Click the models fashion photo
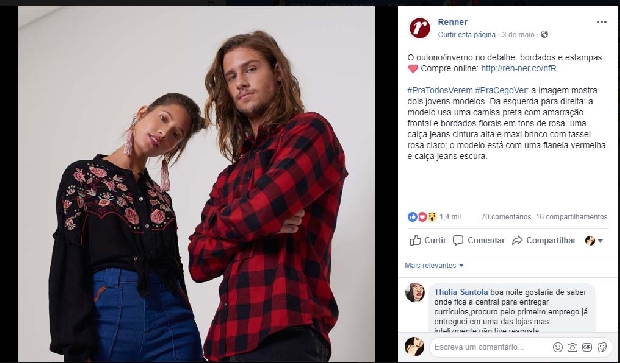Image resolution: width=620 pixels, height=363 pixels. point(196,184)
